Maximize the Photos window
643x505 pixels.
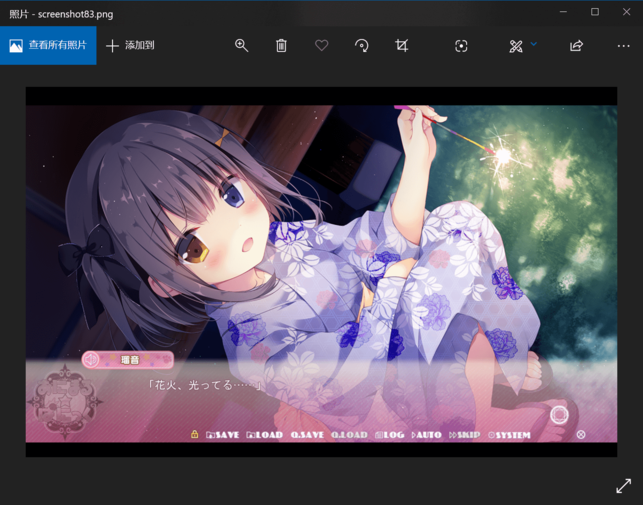tap(595, 12)
